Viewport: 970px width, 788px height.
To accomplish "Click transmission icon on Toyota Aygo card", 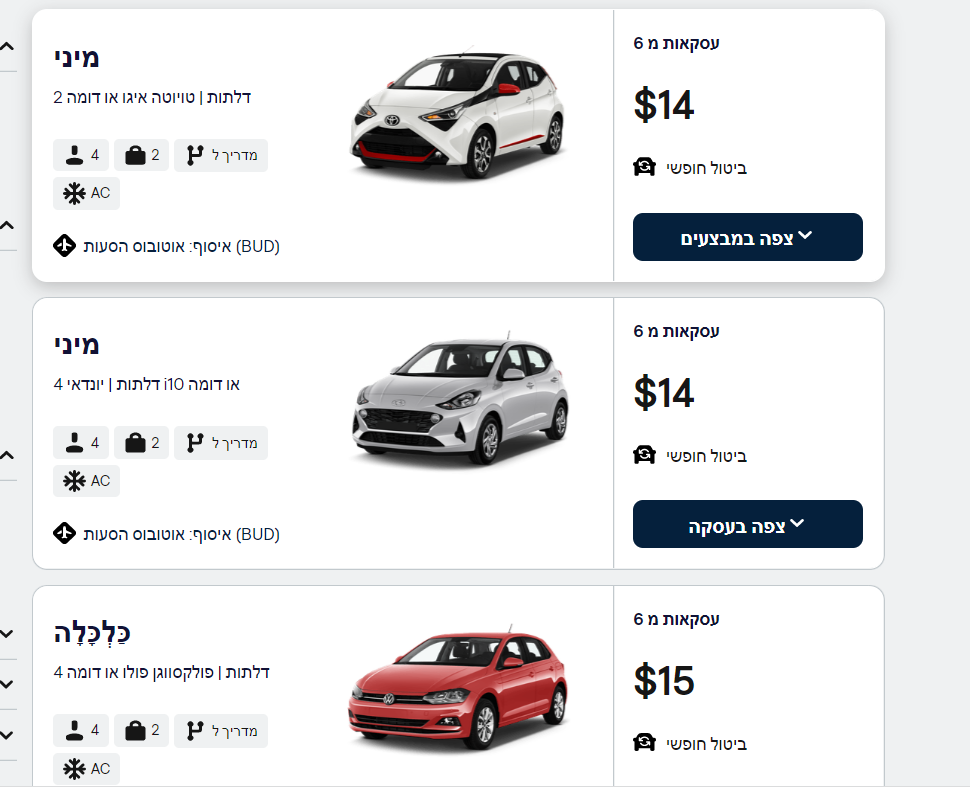I will (x=195, y=156).
